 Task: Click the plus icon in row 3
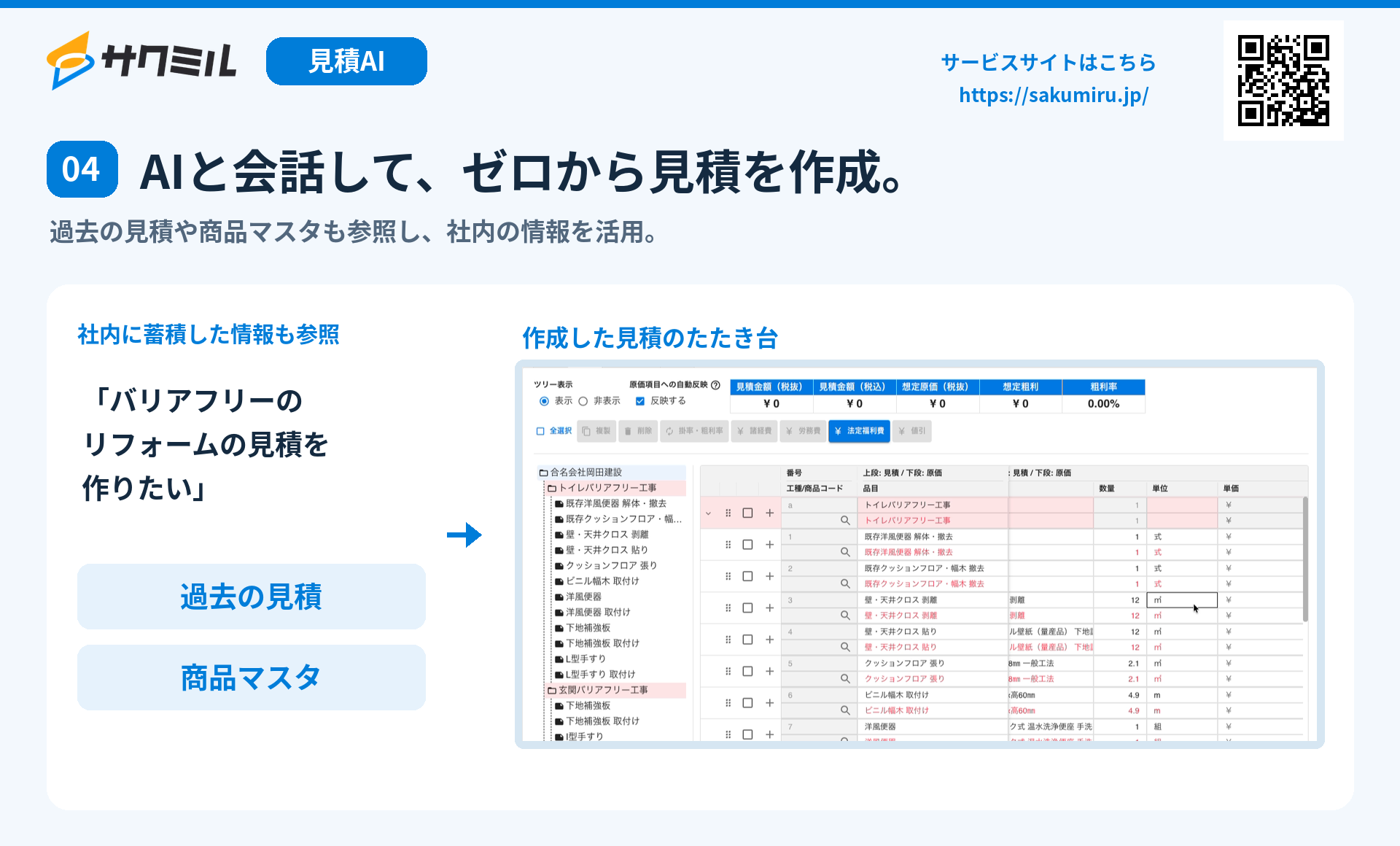769,608
